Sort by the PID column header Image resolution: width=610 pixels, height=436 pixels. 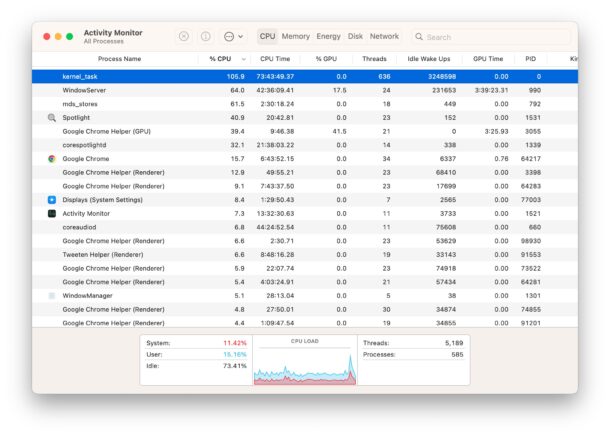tap(530, 59)
